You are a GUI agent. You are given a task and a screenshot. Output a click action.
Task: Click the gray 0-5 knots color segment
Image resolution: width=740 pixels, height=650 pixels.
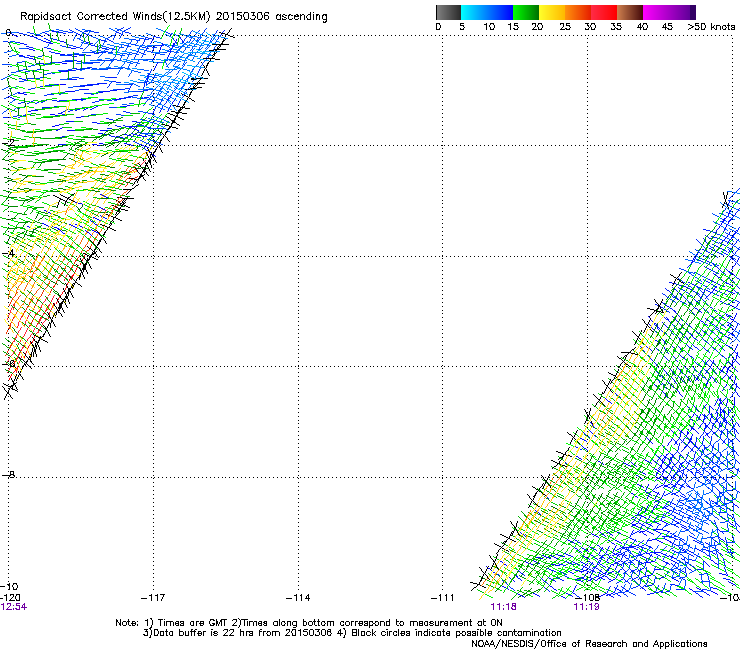click(448, 12)
